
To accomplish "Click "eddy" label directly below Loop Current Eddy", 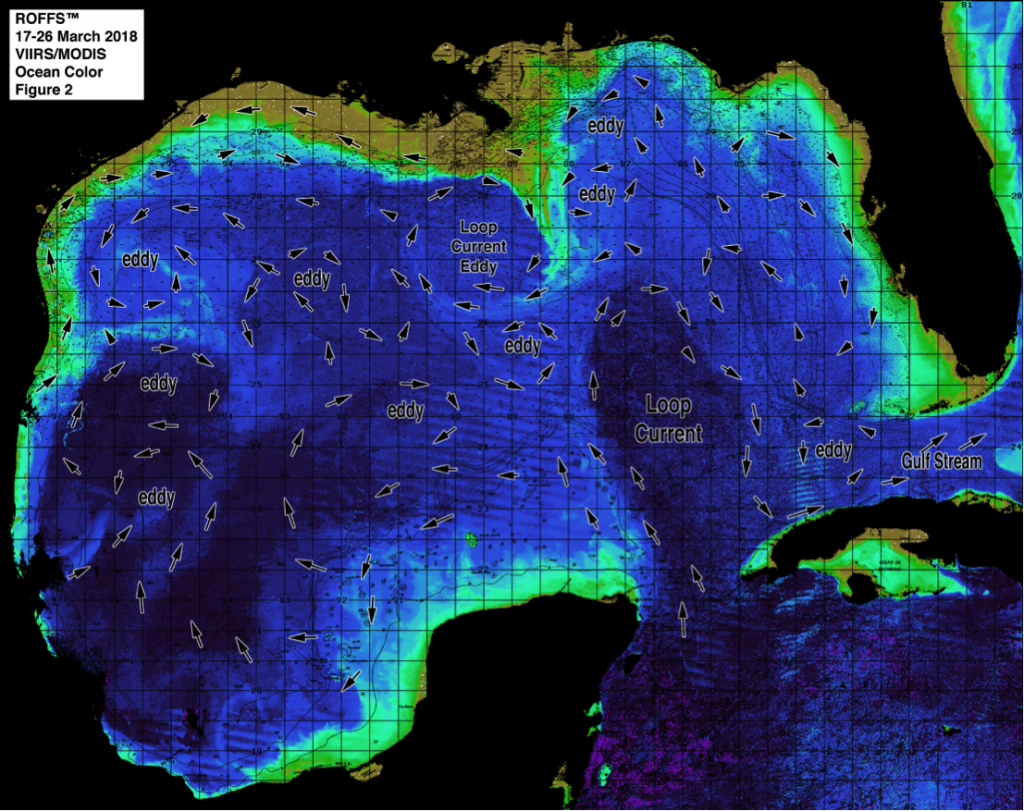I will 522,346.
